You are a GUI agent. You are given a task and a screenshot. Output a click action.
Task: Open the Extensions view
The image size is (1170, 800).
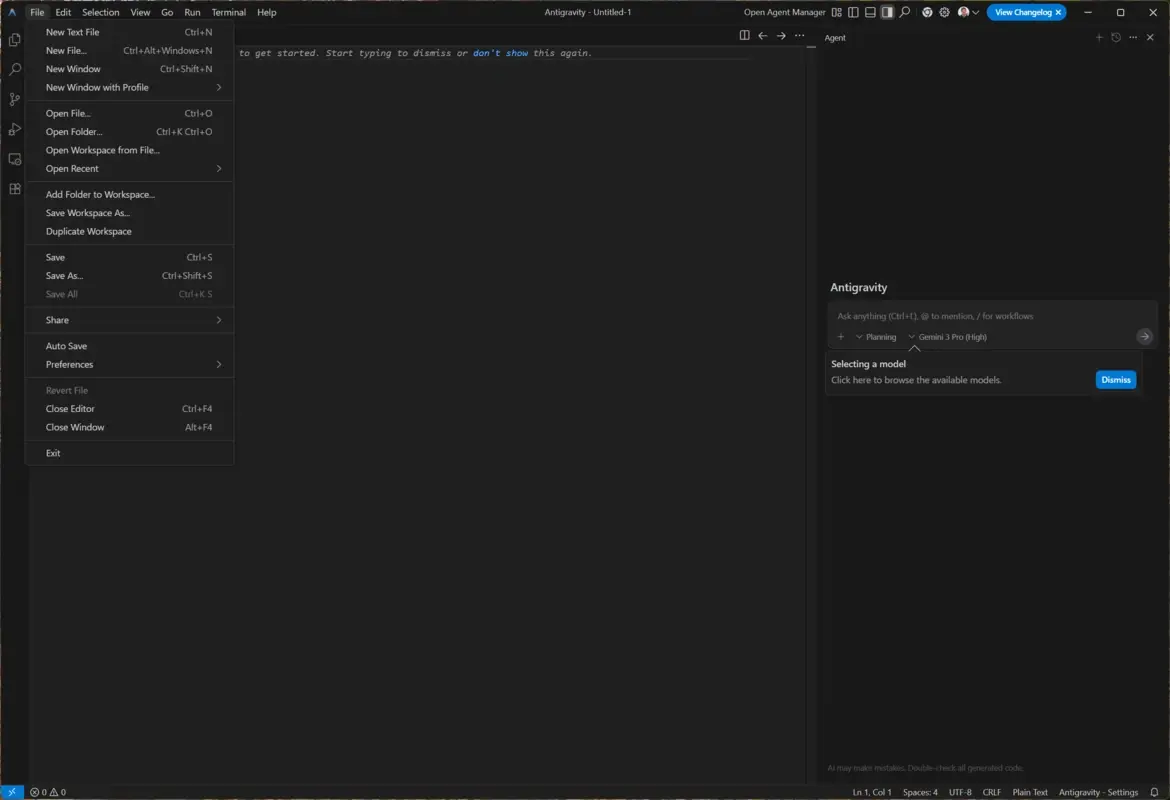(x=14, y=188)
